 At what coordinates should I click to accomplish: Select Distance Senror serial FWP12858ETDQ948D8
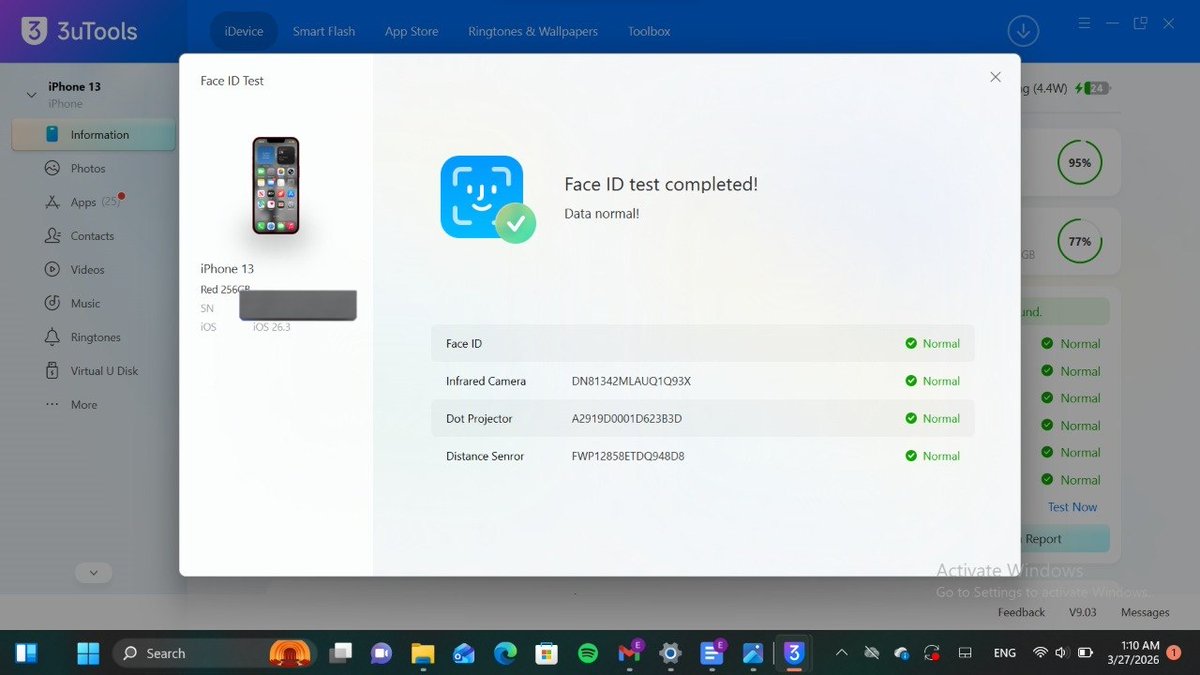pyautogui.click(x=628, y=456)
